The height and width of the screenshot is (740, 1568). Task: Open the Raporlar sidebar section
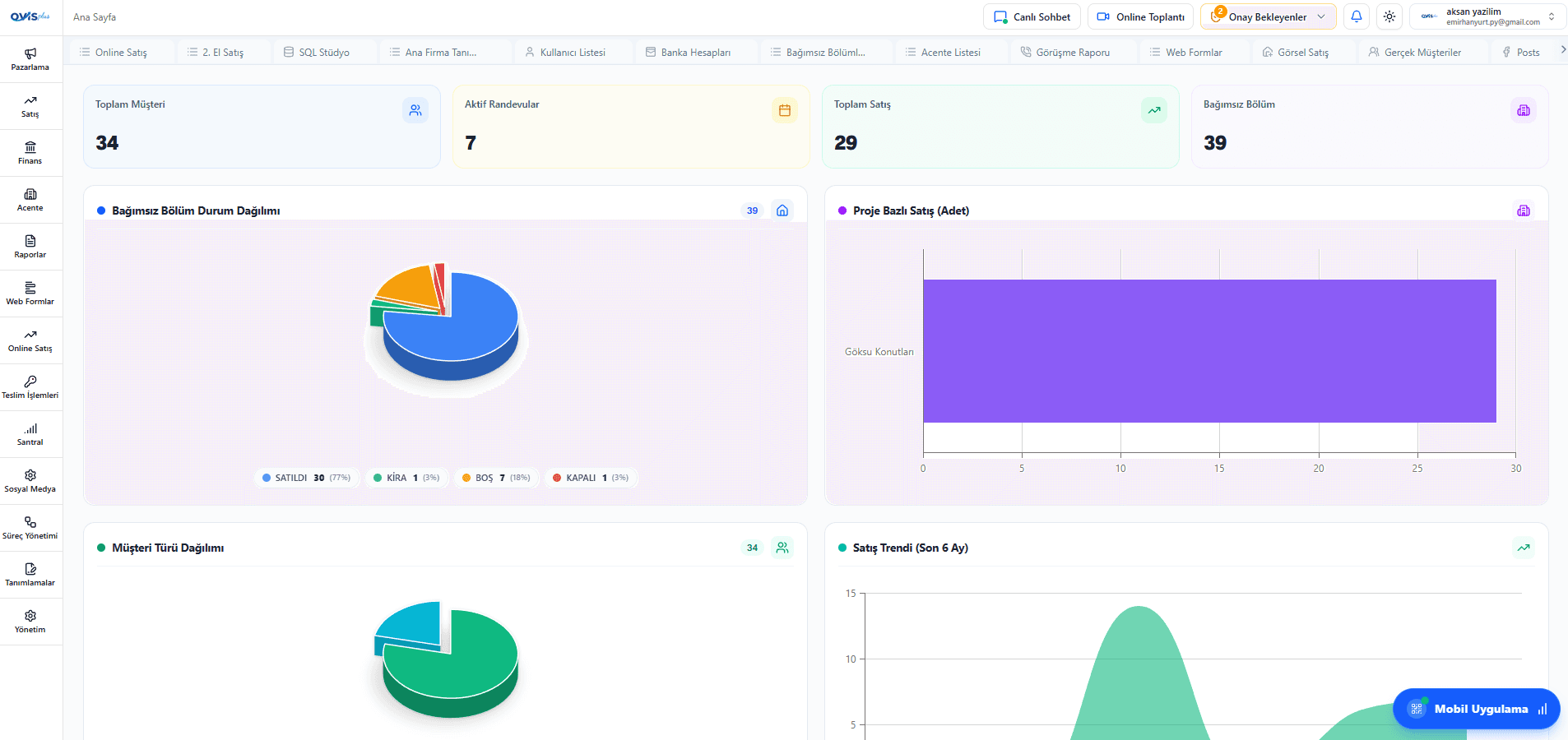[x=30, y=247]
